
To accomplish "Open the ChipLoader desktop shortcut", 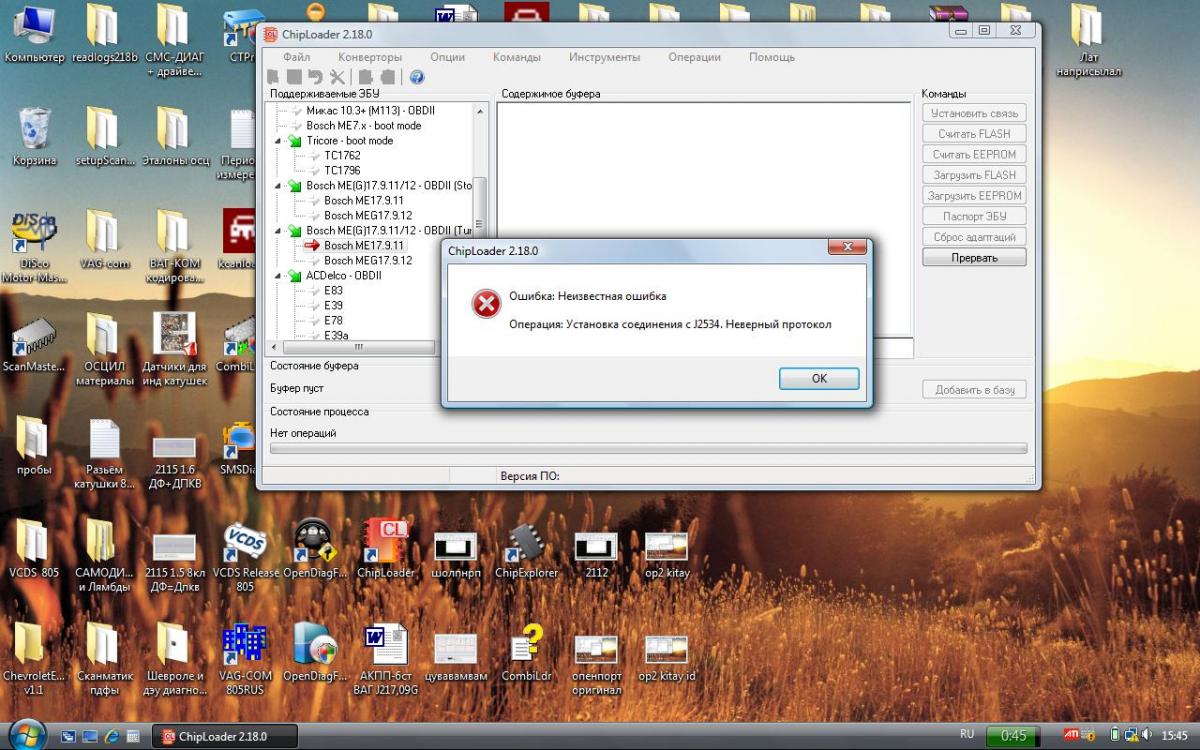I will 385,550.
